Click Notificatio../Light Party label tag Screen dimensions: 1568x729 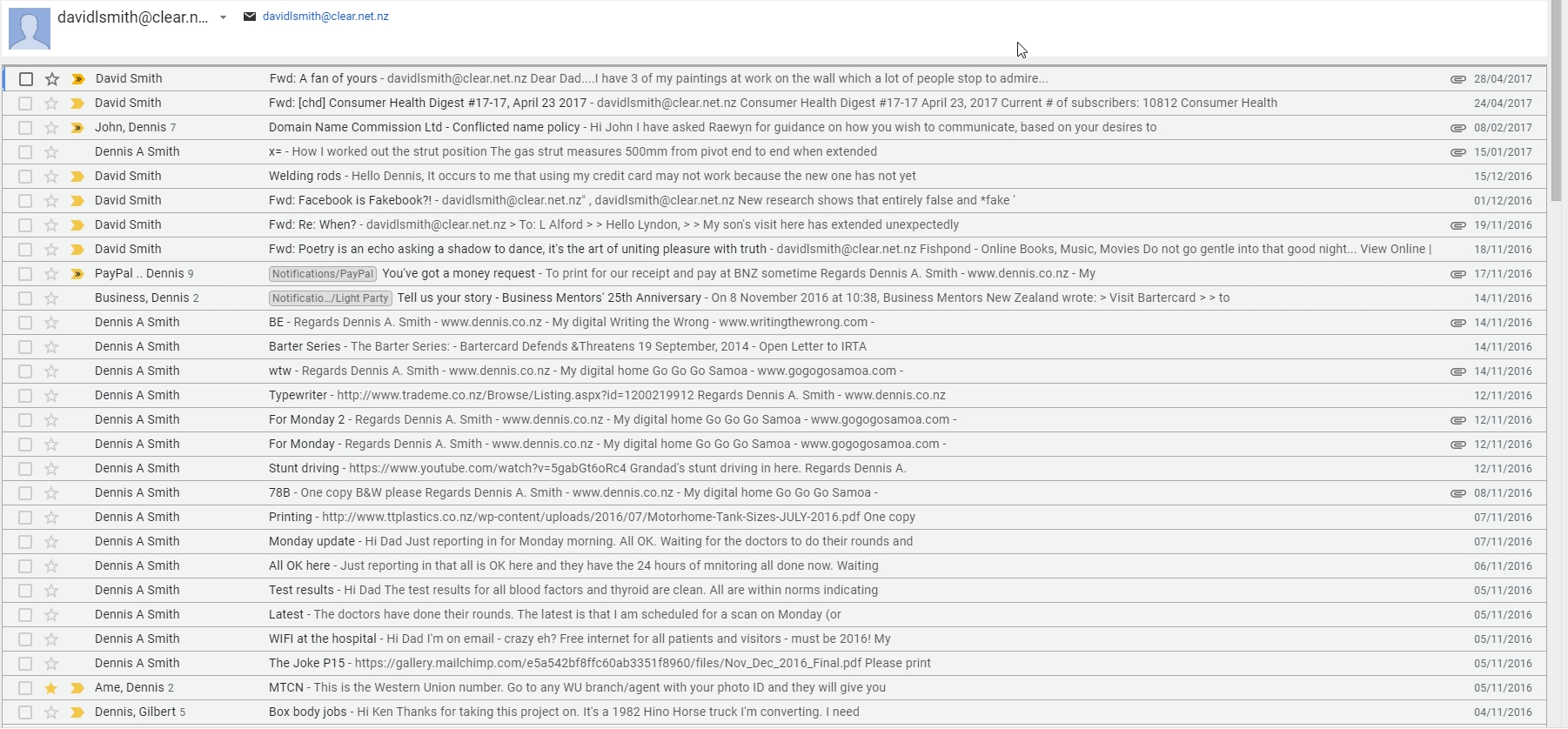click(x=331, y=298)
